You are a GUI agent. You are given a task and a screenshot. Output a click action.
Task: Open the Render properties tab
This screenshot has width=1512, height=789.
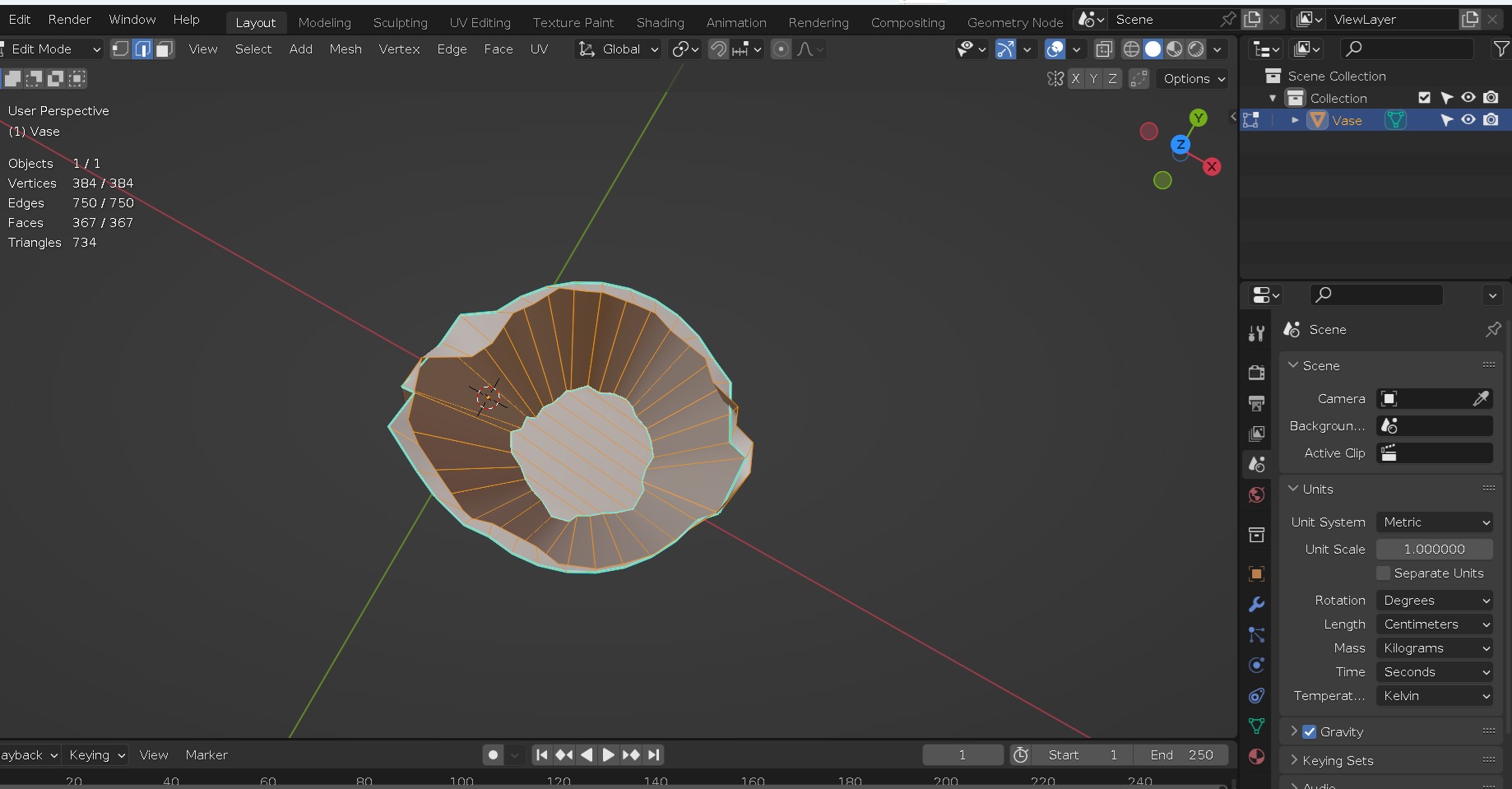pos(1256,372)
